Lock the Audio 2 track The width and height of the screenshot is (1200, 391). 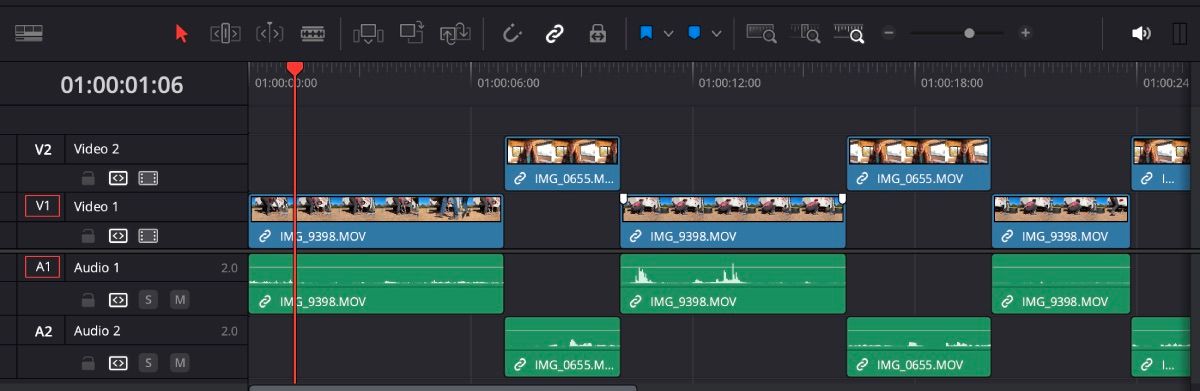click(x=88, y=362)
